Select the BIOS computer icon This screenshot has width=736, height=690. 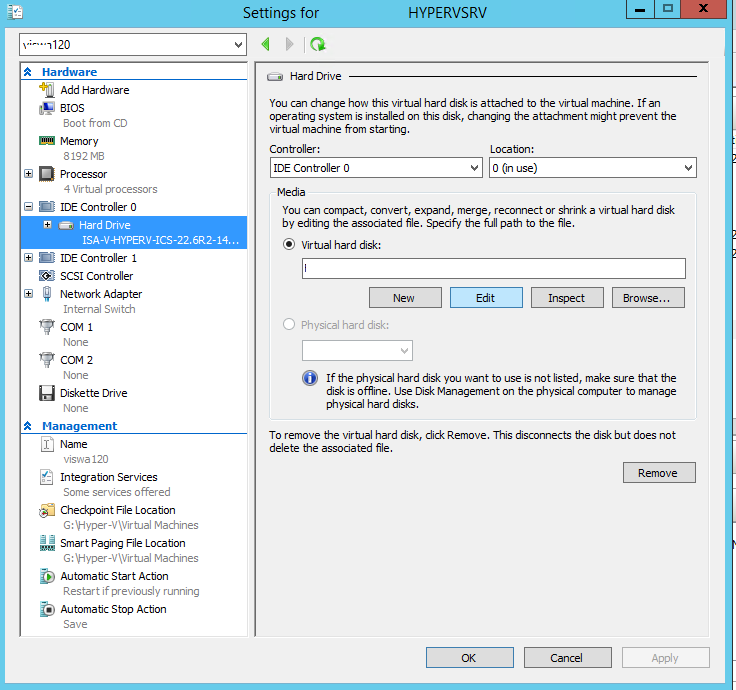point(46,108)
